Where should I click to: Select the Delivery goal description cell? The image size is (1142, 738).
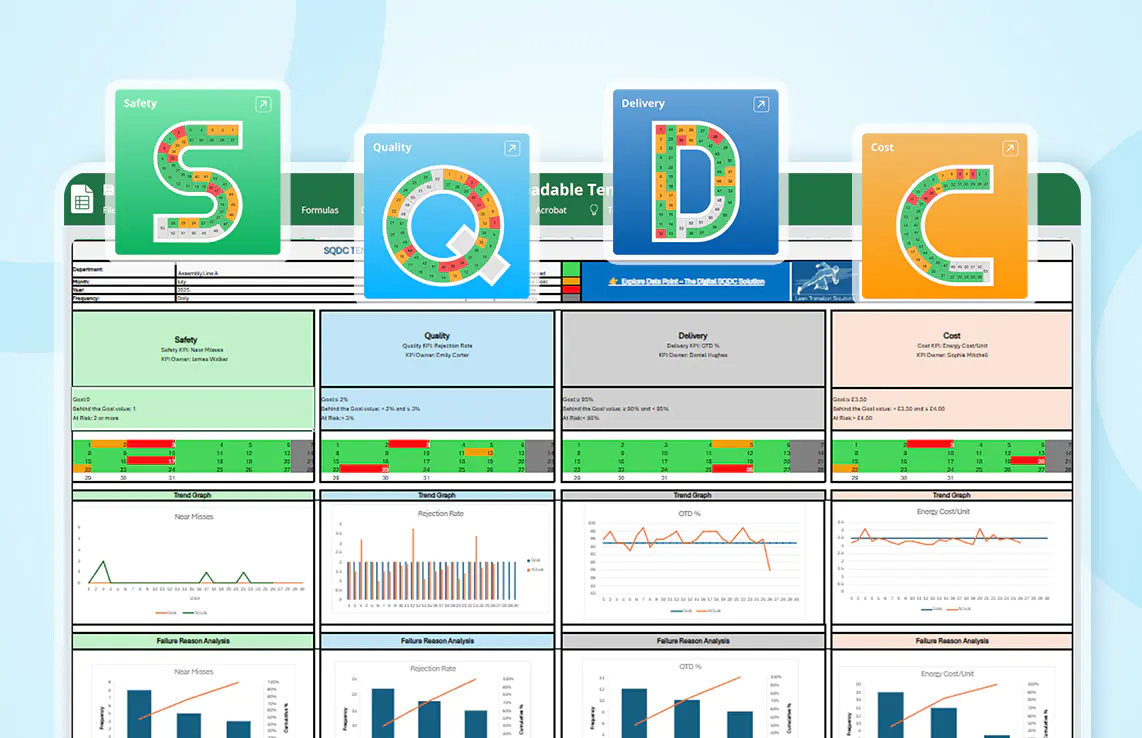693,409
